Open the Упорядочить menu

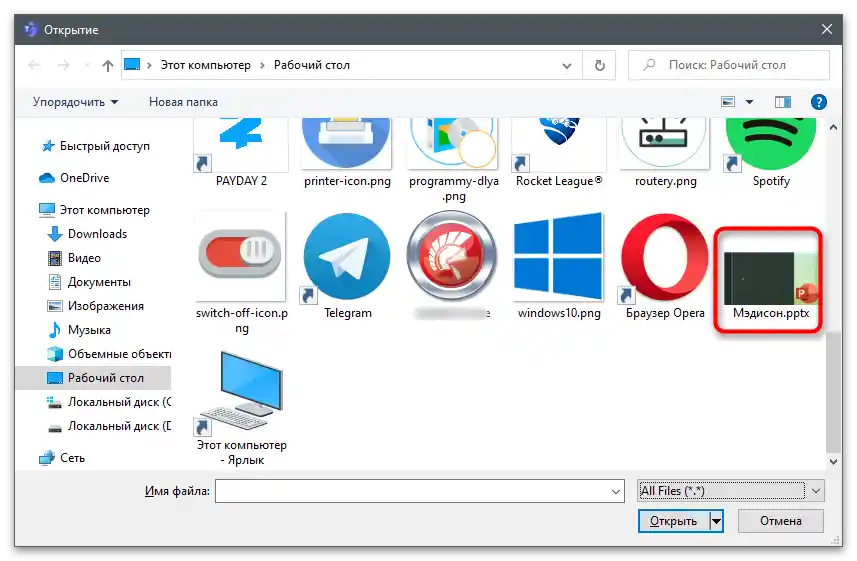point(75,102)
